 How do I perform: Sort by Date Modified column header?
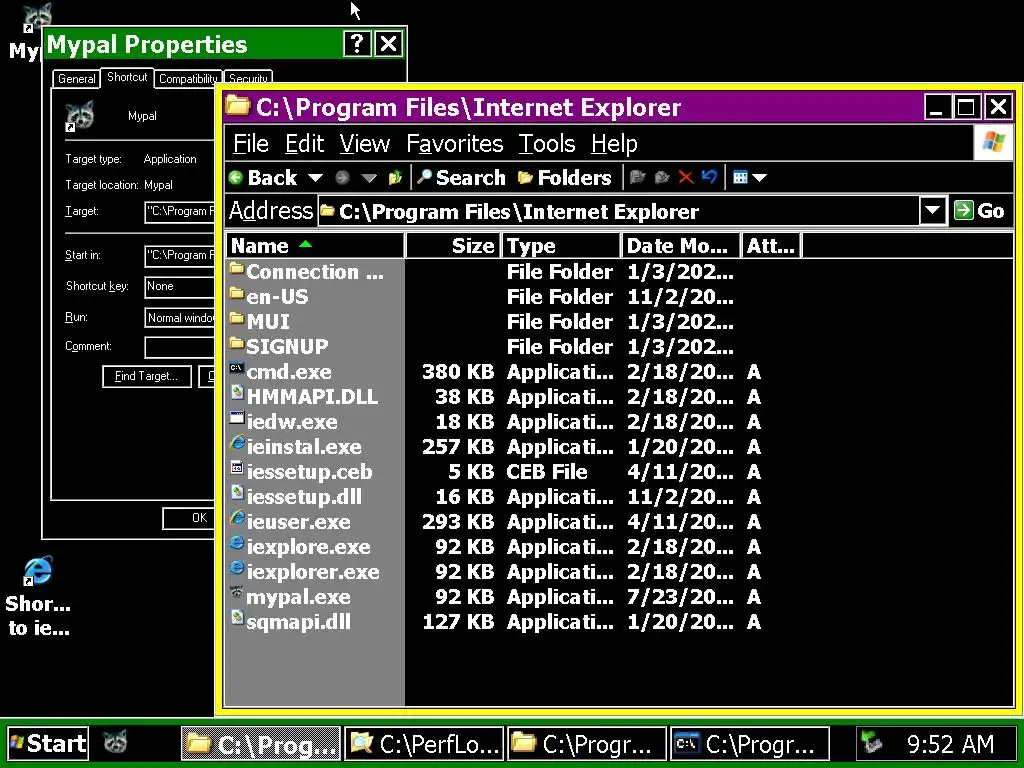680,246
